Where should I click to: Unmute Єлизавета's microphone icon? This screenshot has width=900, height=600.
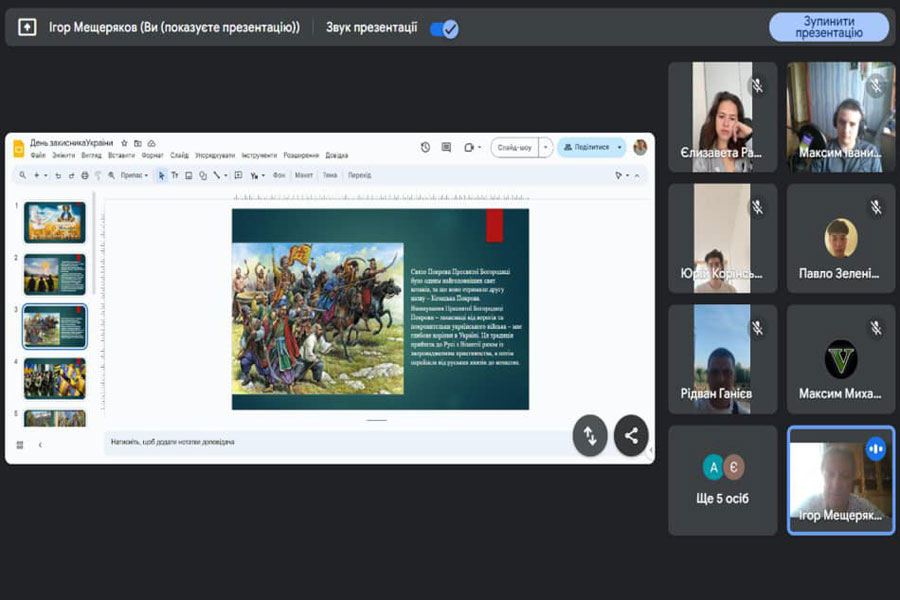[x=757, y=86]
